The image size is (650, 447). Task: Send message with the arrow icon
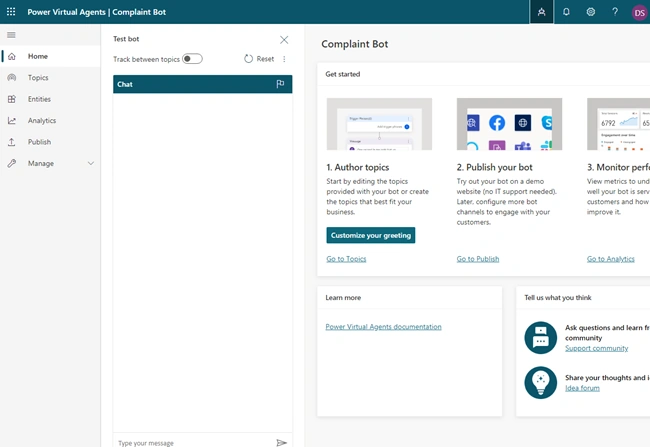[x=281, y=442]
